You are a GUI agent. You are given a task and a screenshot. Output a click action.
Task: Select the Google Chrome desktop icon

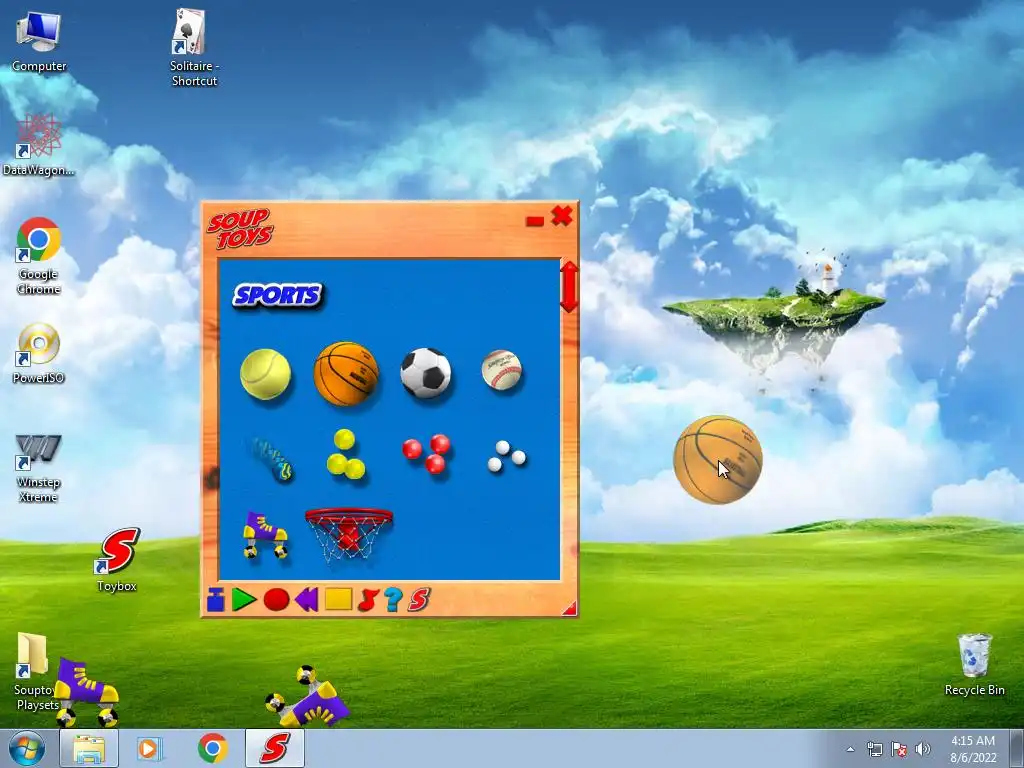click(39, 256)
